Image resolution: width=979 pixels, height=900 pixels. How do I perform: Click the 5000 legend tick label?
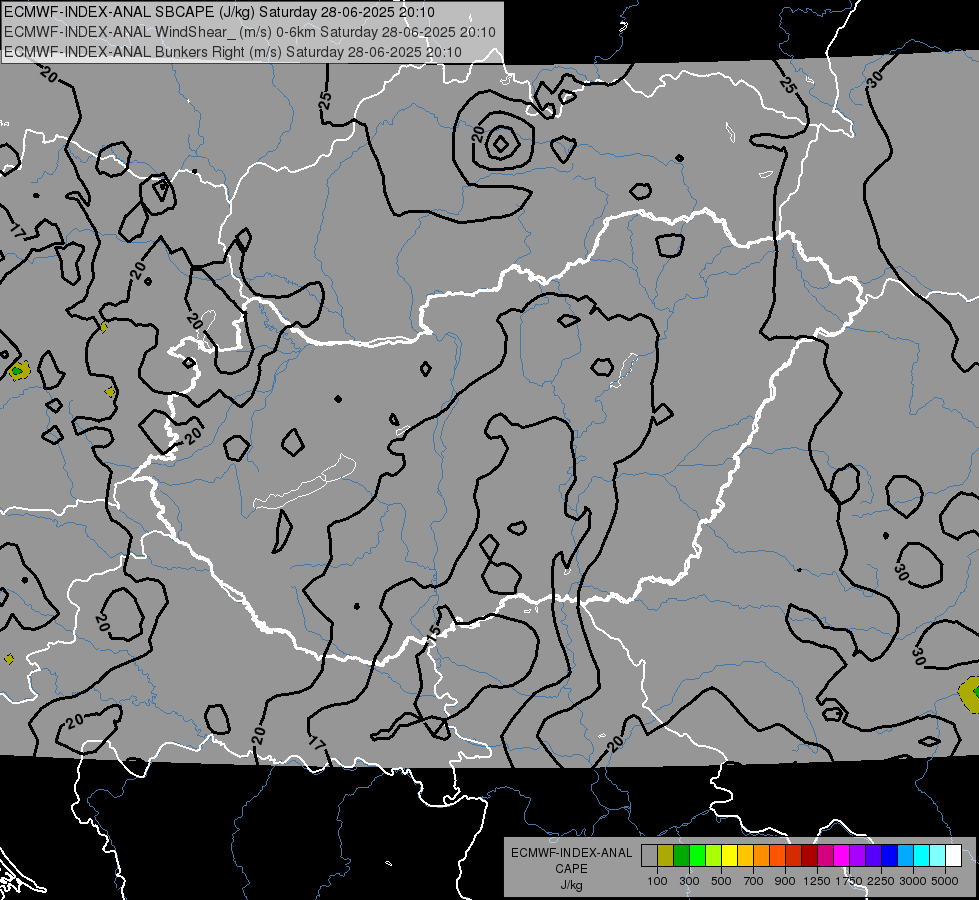945,881
